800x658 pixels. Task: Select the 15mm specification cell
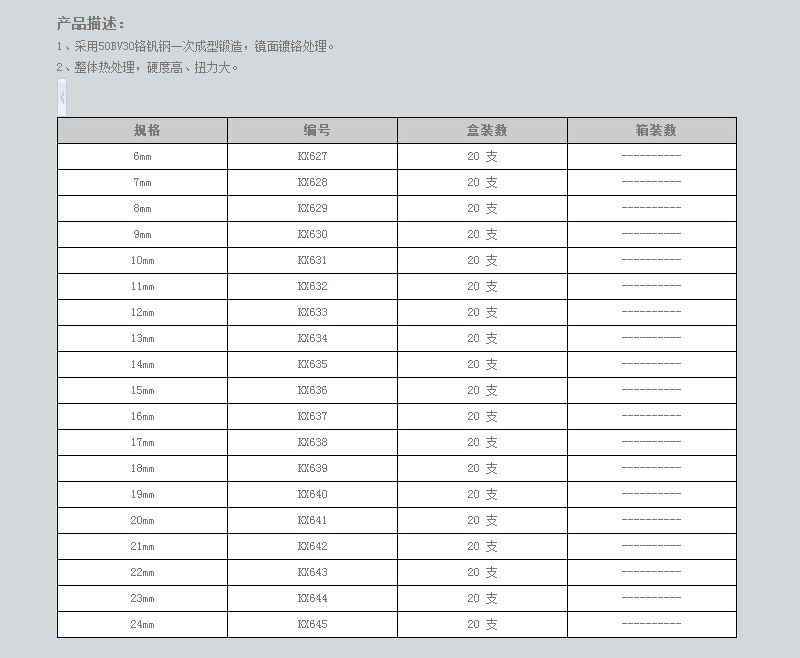(x=142, y=391)
